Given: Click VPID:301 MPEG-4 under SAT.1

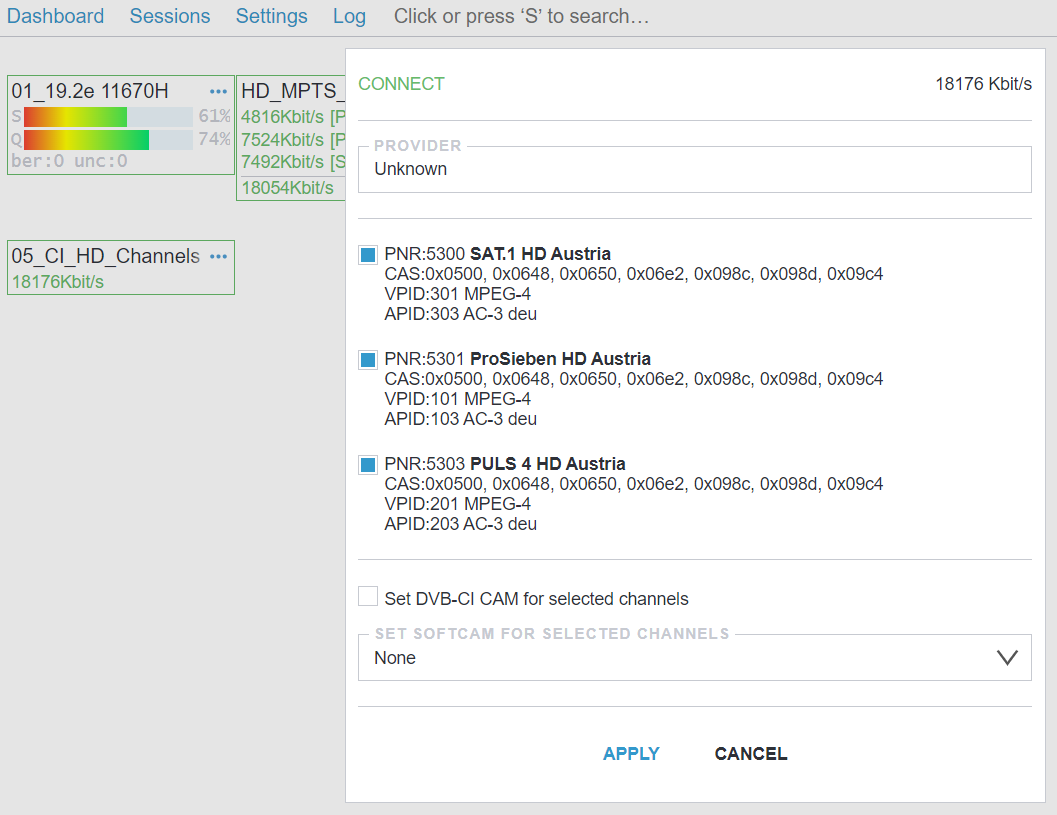Looking at the screenshot, I should pos(458,294).
